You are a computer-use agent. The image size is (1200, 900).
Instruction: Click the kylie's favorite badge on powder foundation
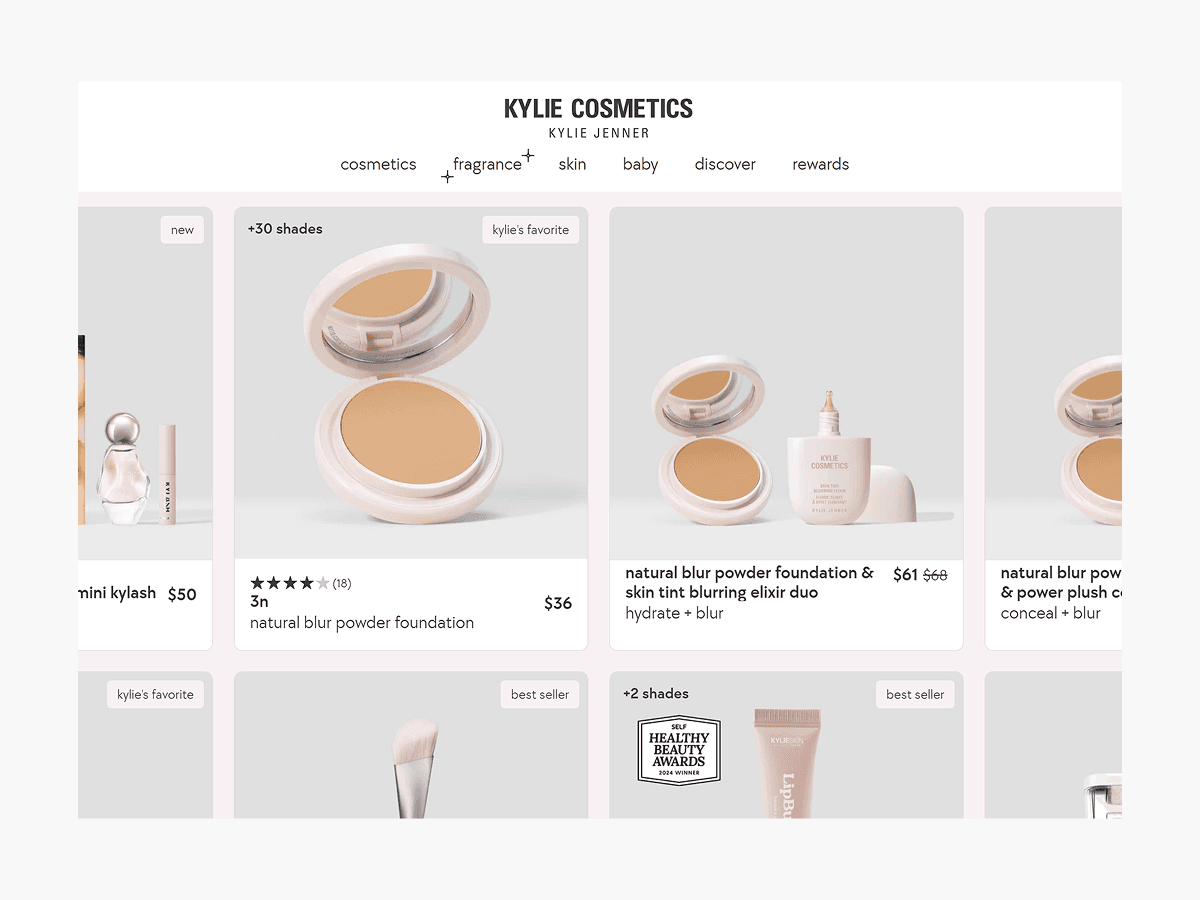point(530,230)
